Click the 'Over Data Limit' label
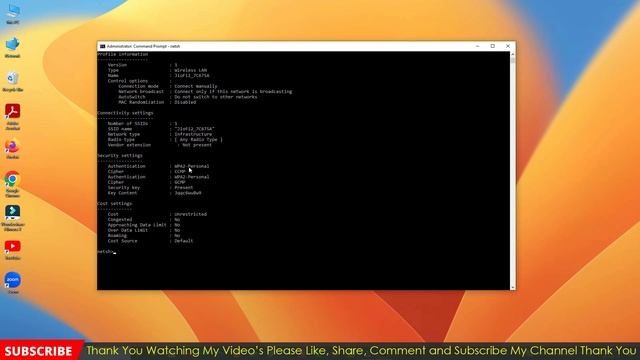This screenshot has height=360, width=640. pos(128,230)
